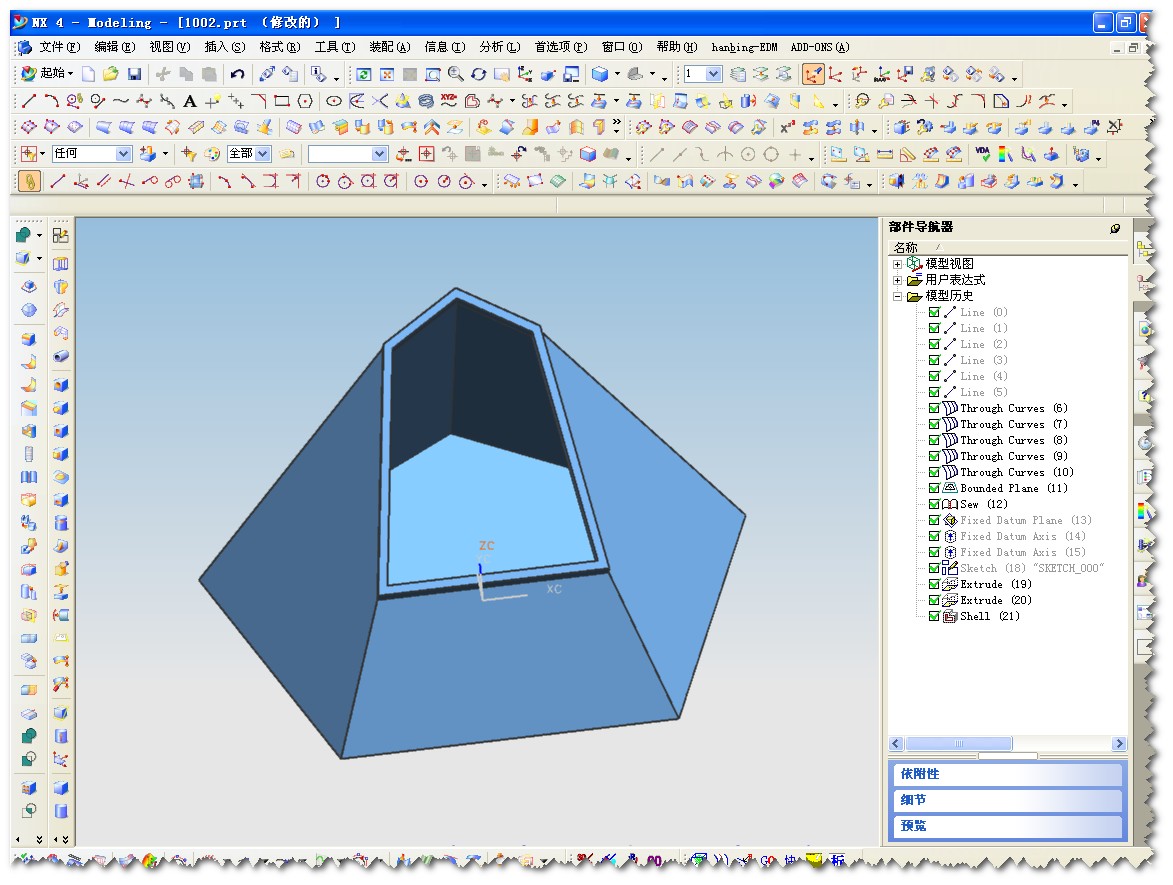Screen dimensions: 1173x885
Task: Select the Rectangle curve tool
Action: click(x=282, y=101)
